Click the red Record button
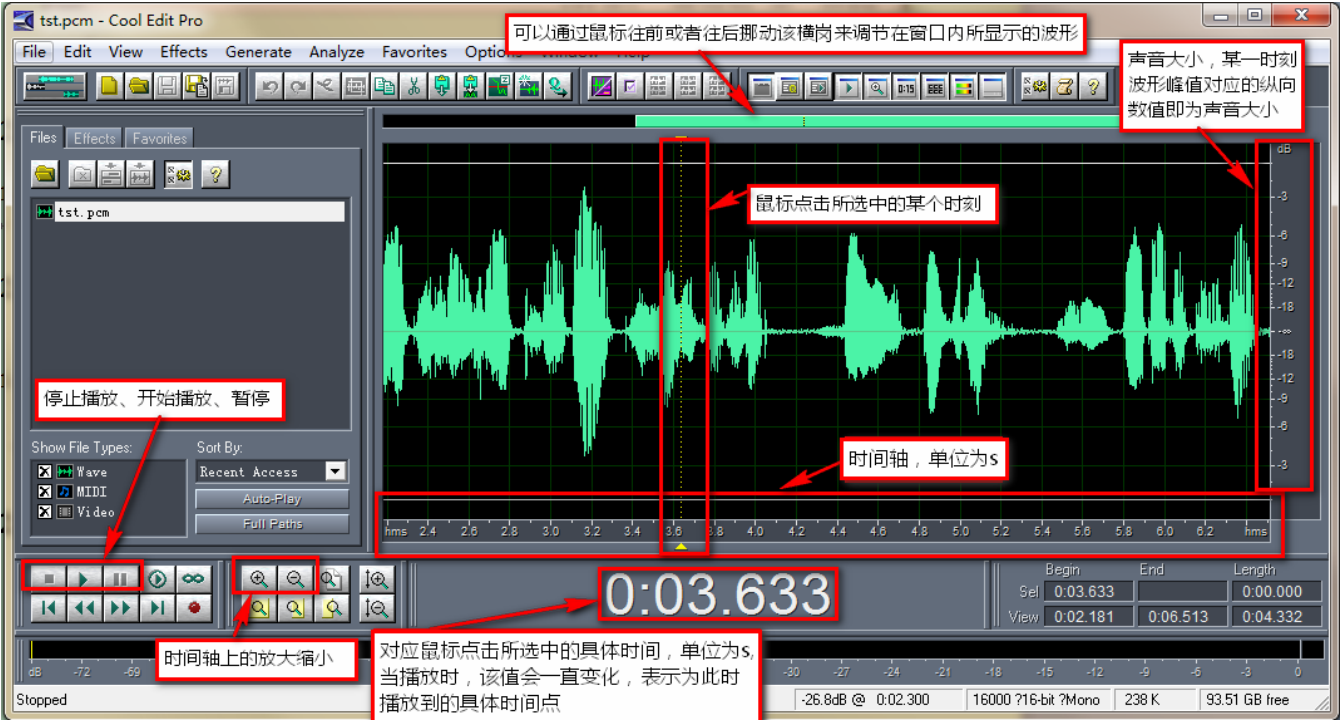The width and height of the screenshot is (1344, 723). (193, 608)
